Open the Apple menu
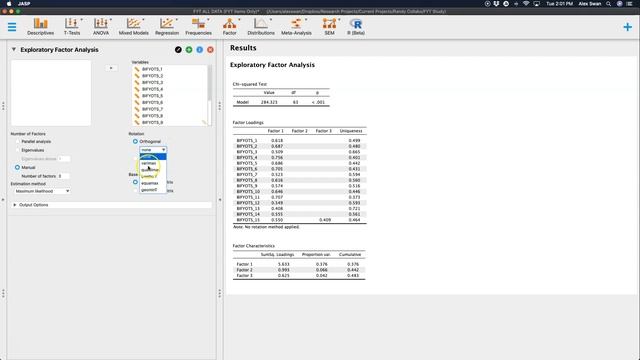This screenshot has height=360, width=640. coord(9,4)
